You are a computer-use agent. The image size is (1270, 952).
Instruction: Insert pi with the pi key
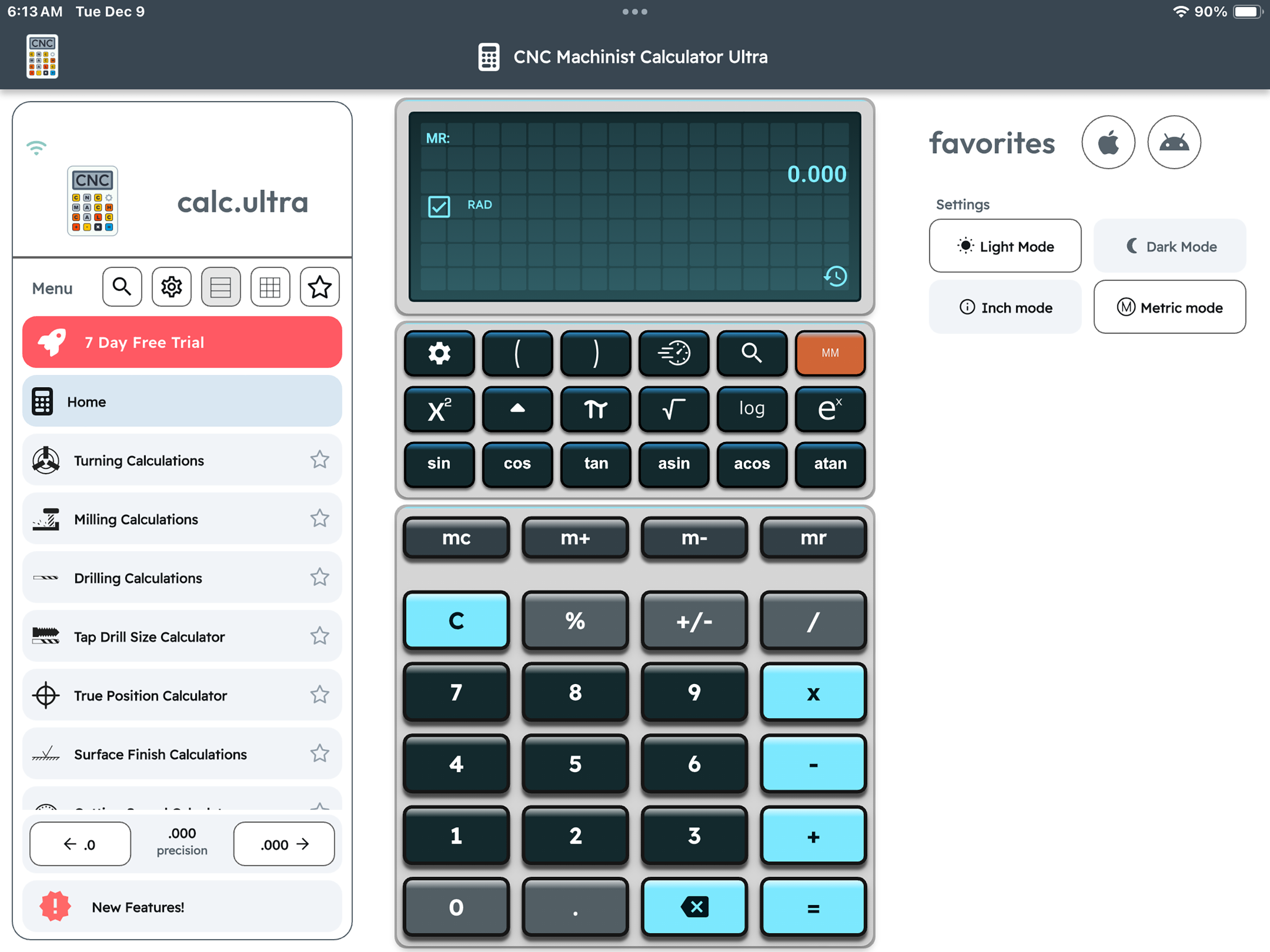click(595, 409)
